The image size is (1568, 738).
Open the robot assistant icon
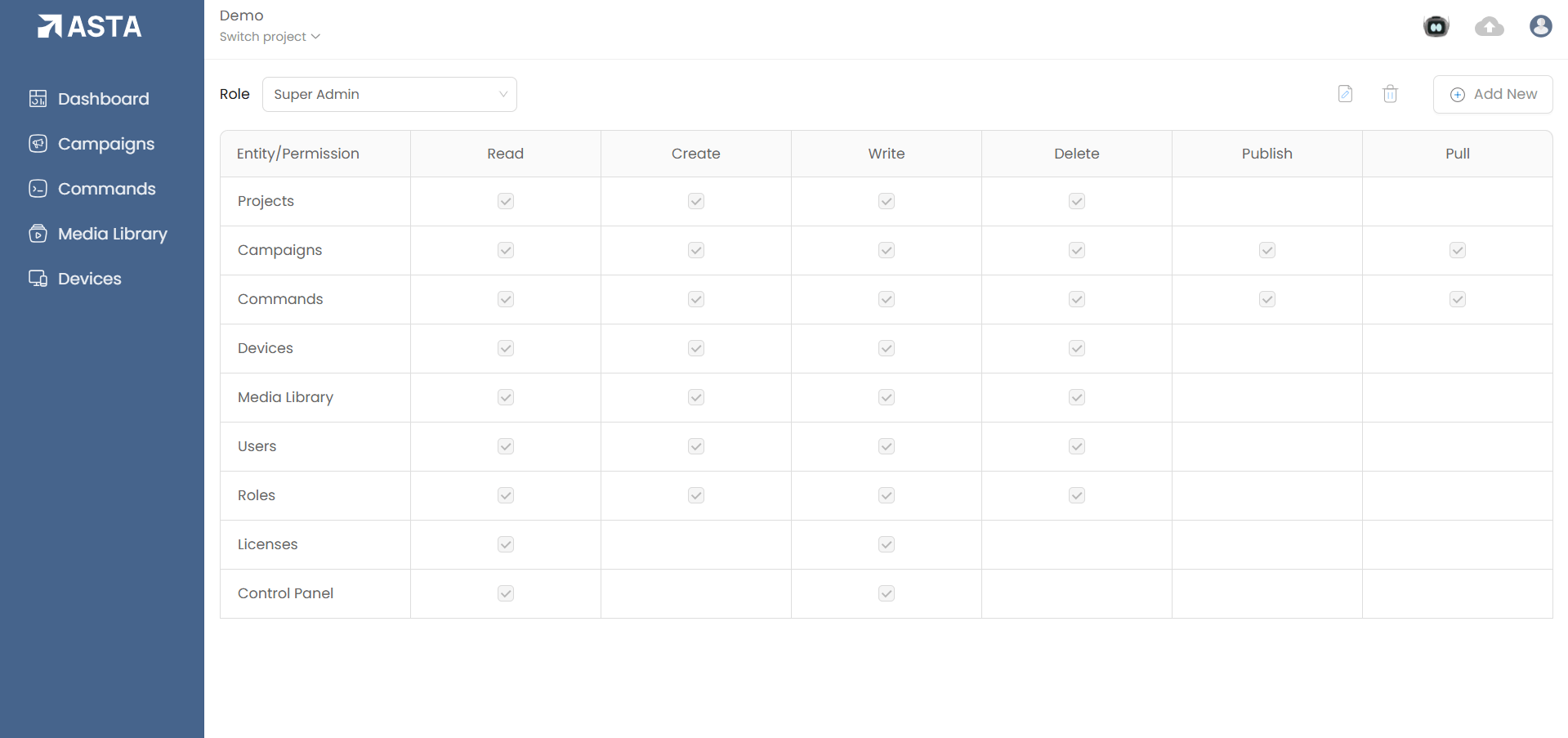[x=1436, y=27]
